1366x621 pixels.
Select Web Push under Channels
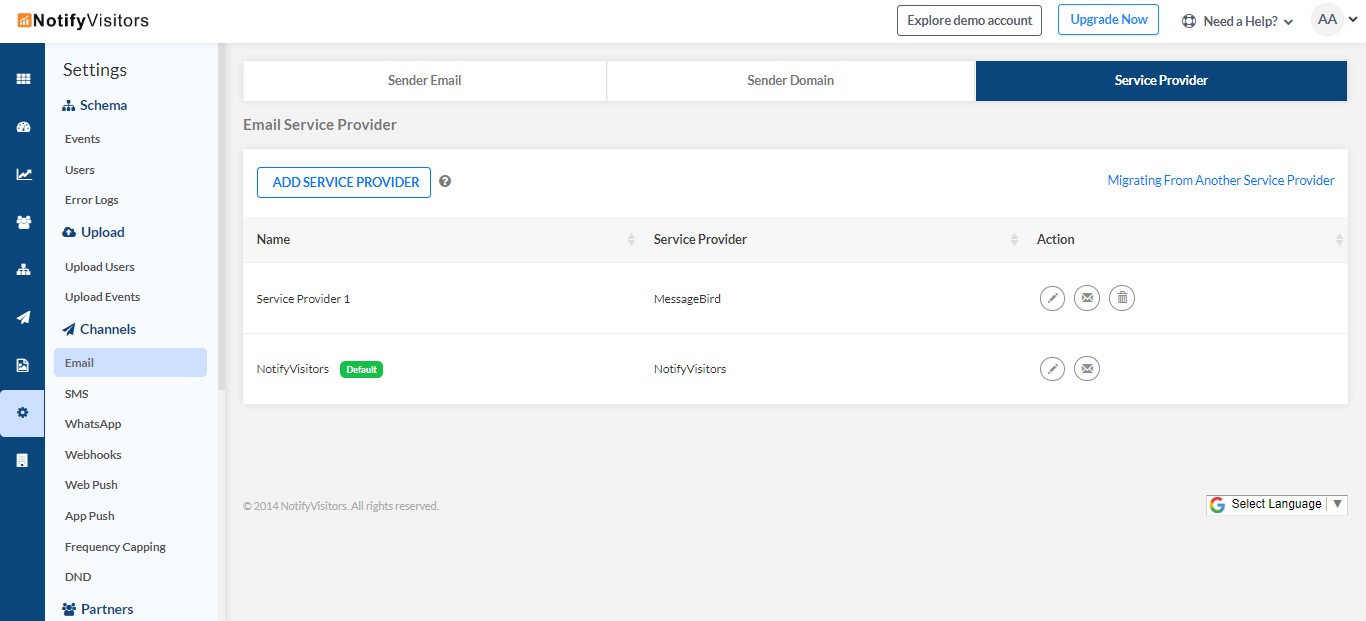[91, 485]
